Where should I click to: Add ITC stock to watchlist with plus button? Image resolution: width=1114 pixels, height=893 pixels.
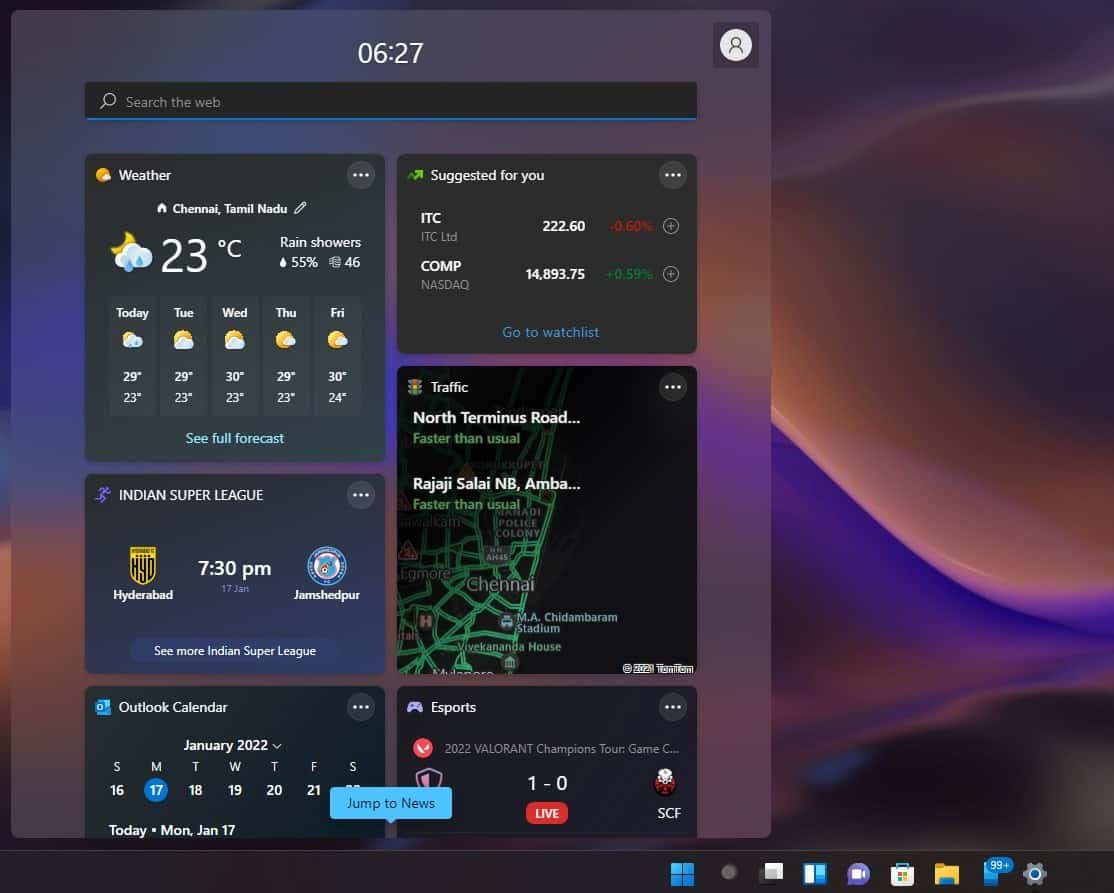click(671, 226)
